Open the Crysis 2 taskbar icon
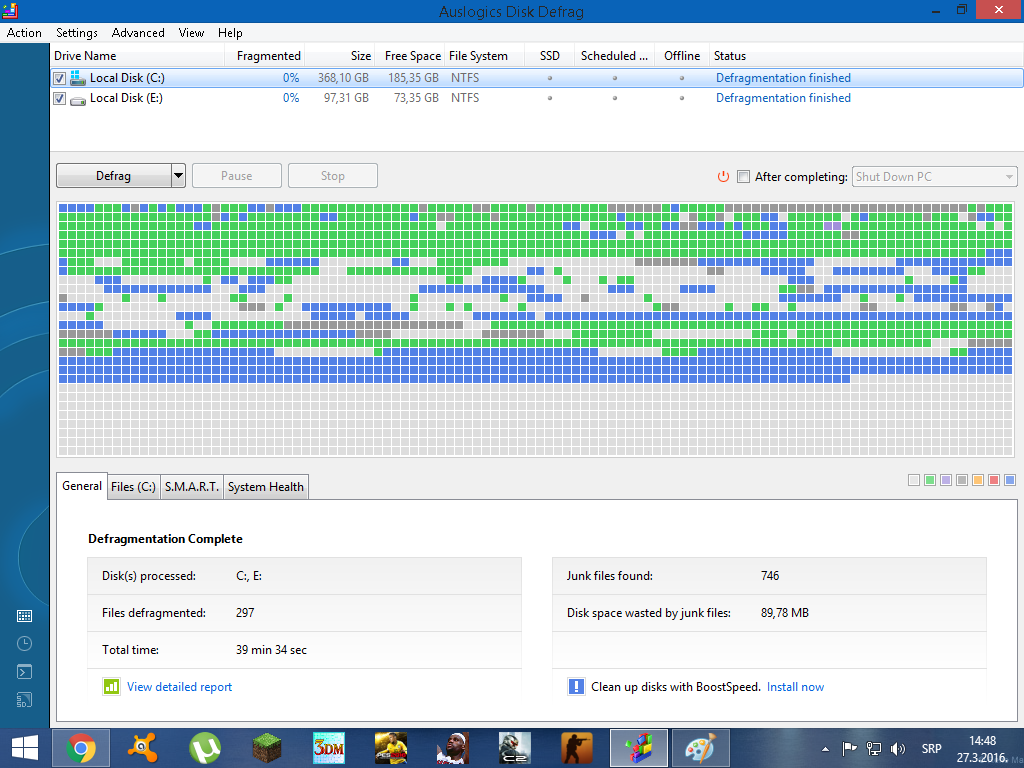Screen dimensions: 1024x768 pos(515,748)
